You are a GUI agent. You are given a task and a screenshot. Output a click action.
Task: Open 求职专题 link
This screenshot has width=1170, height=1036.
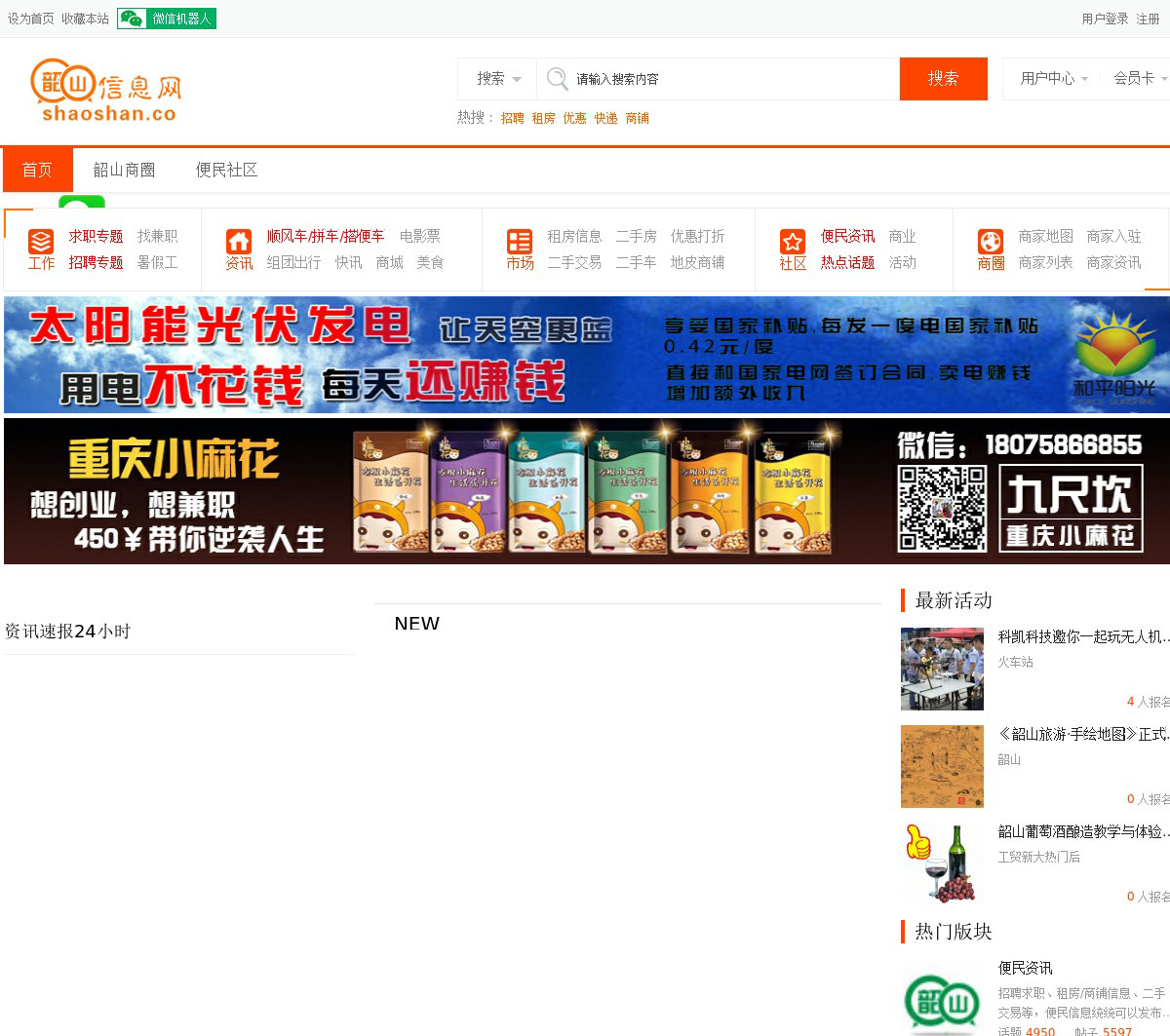(96, 237)
